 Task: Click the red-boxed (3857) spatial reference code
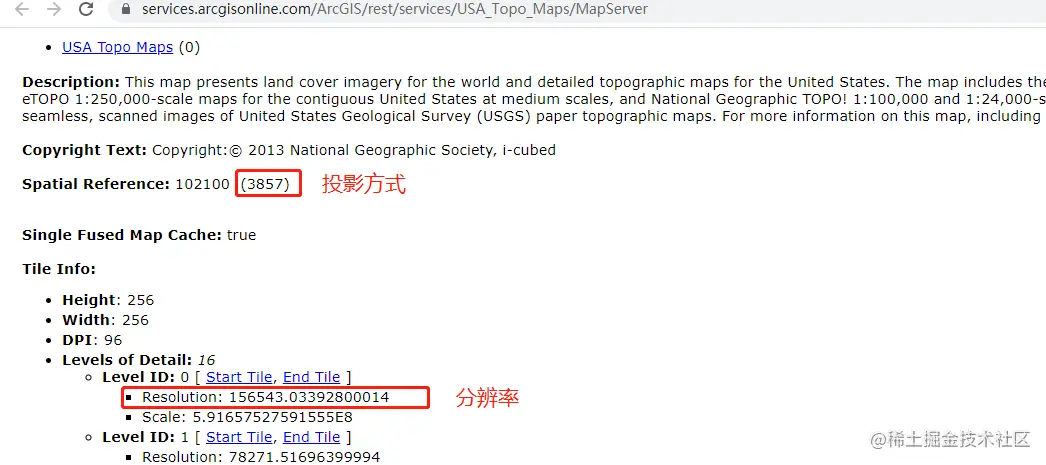pyautogui.click(x=268, y=183)
